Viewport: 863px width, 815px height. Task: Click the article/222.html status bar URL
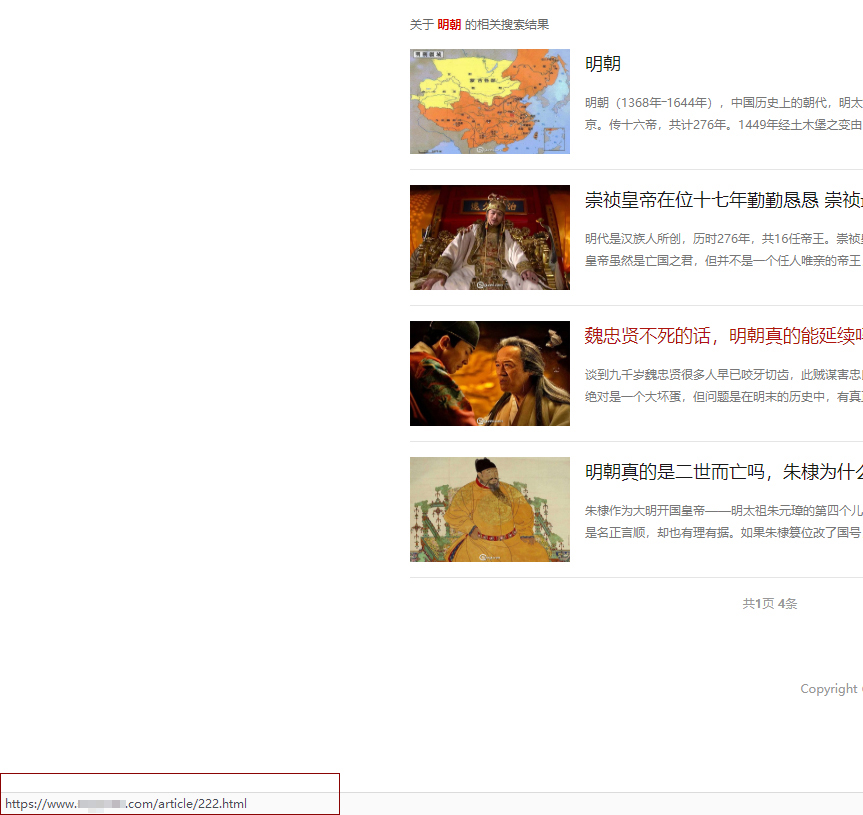click(126, 803)
